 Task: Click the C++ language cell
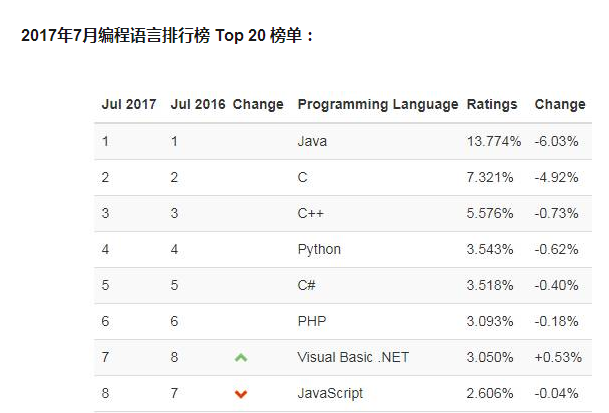311,213
